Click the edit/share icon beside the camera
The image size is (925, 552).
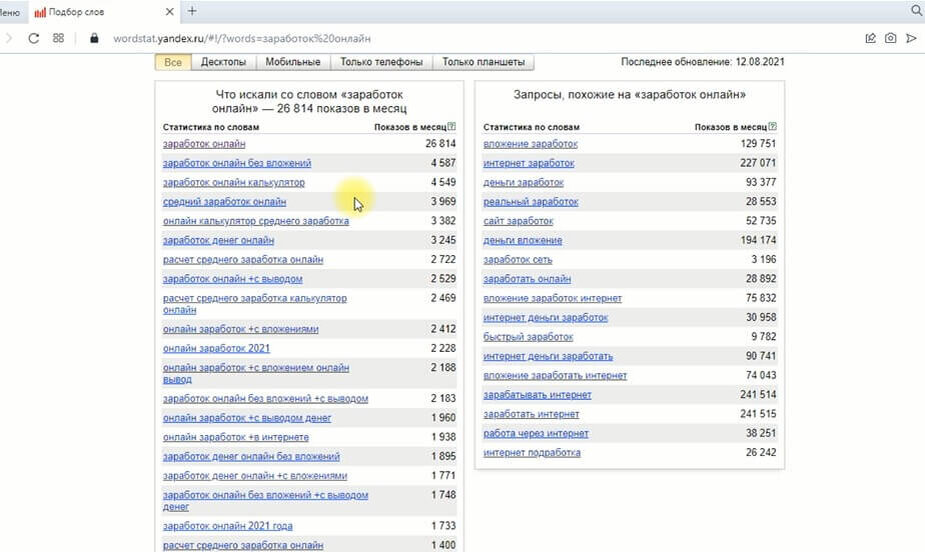pos(870,38)
